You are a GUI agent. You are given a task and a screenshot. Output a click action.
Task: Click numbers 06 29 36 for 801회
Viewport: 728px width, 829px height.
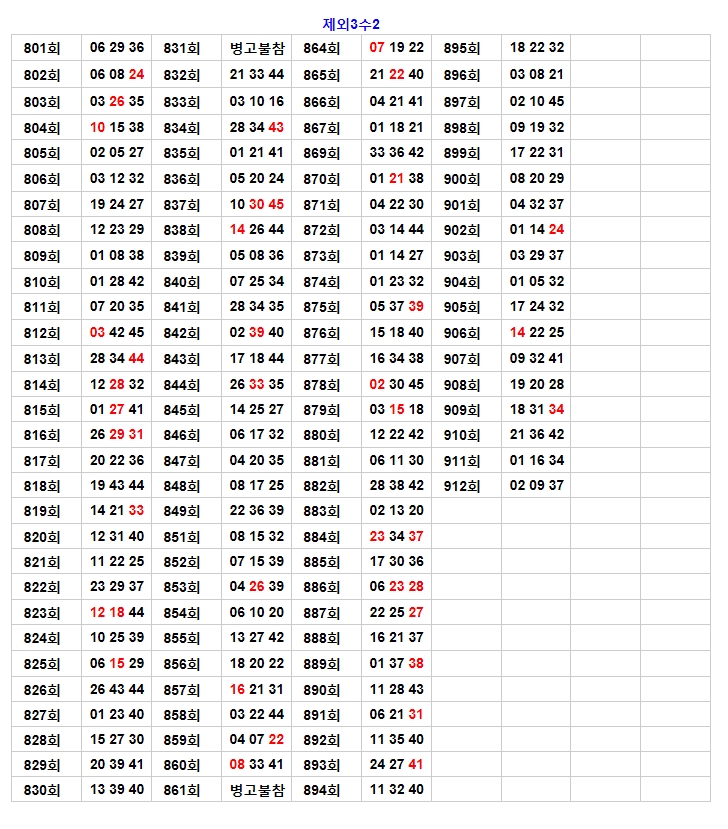click(116, 48)
